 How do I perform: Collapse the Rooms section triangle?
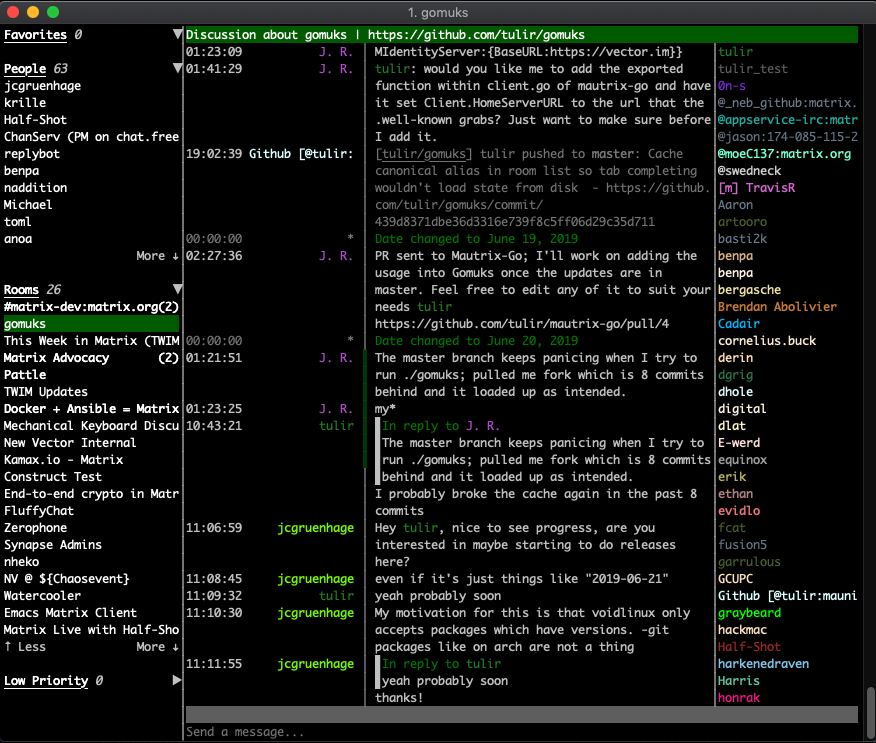tap(177, 290)
